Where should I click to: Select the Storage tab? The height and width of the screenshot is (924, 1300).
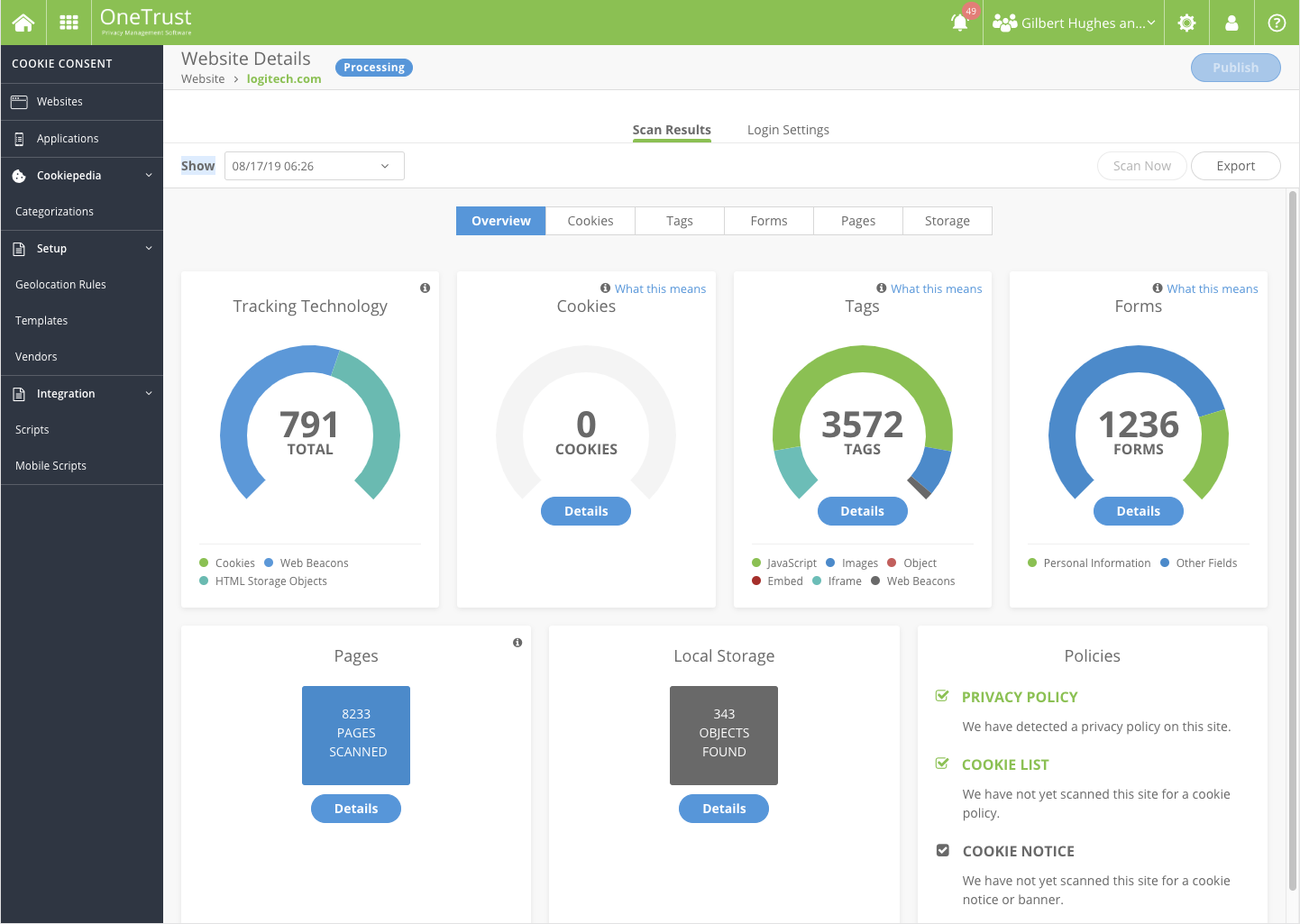(947, 221)
